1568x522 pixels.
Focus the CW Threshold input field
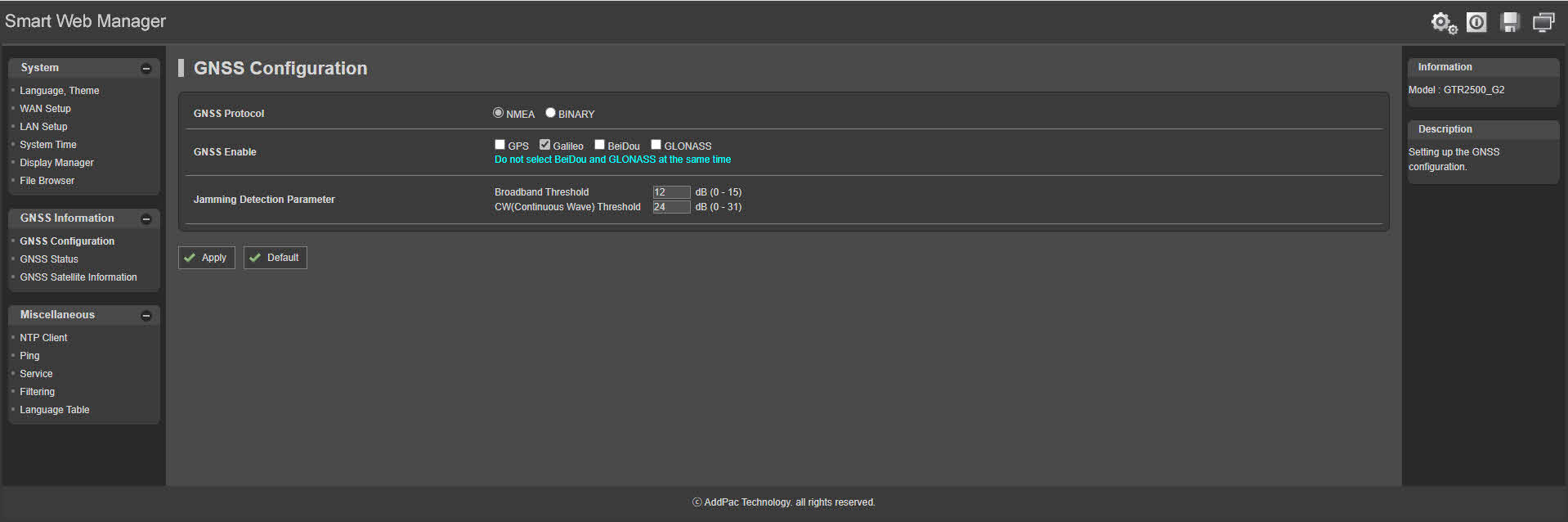pyautogui.click(x=671, y=207)
